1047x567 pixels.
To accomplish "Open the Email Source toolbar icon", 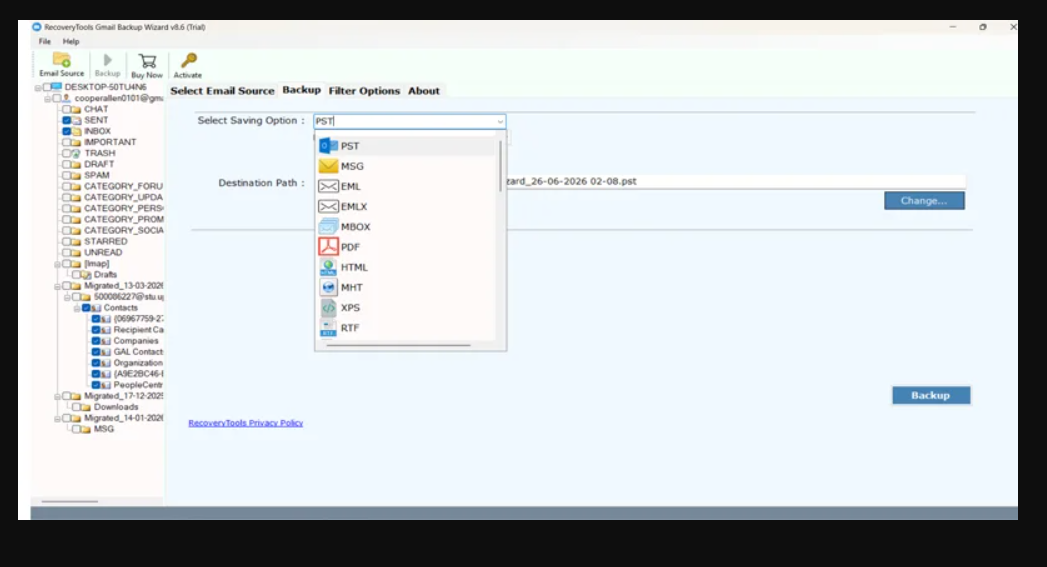I will [x=61, y=60].
